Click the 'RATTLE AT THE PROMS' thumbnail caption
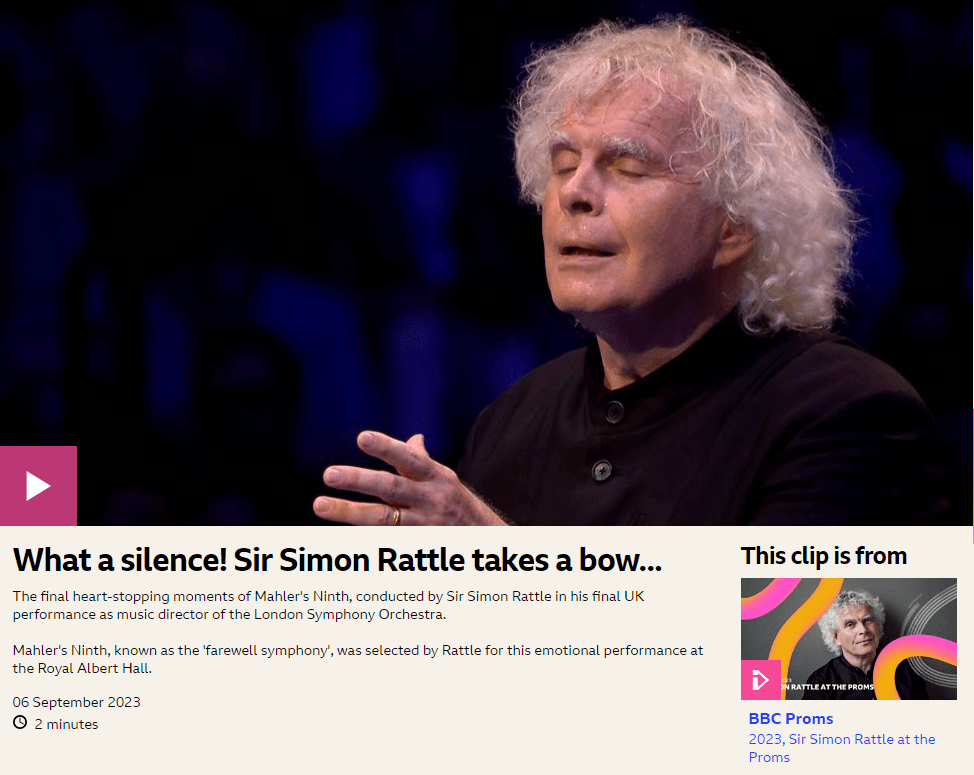 (829, 687)
